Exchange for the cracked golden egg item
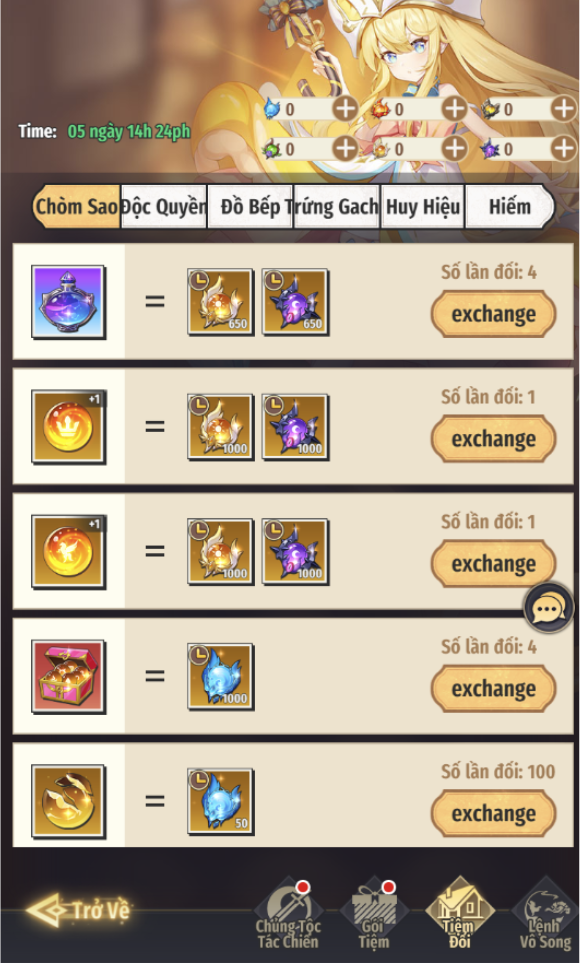Viewport: 580px width, 964px height. [493, 814]
